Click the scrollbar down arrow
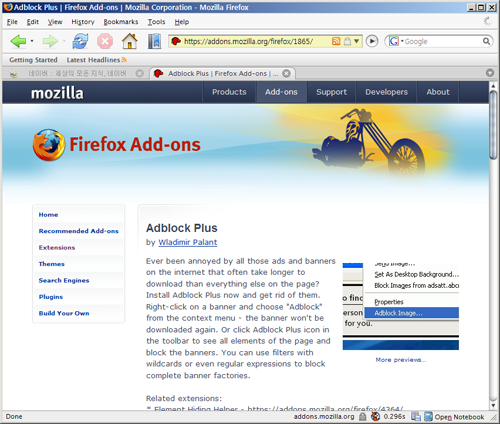 [x=493, y=406]
